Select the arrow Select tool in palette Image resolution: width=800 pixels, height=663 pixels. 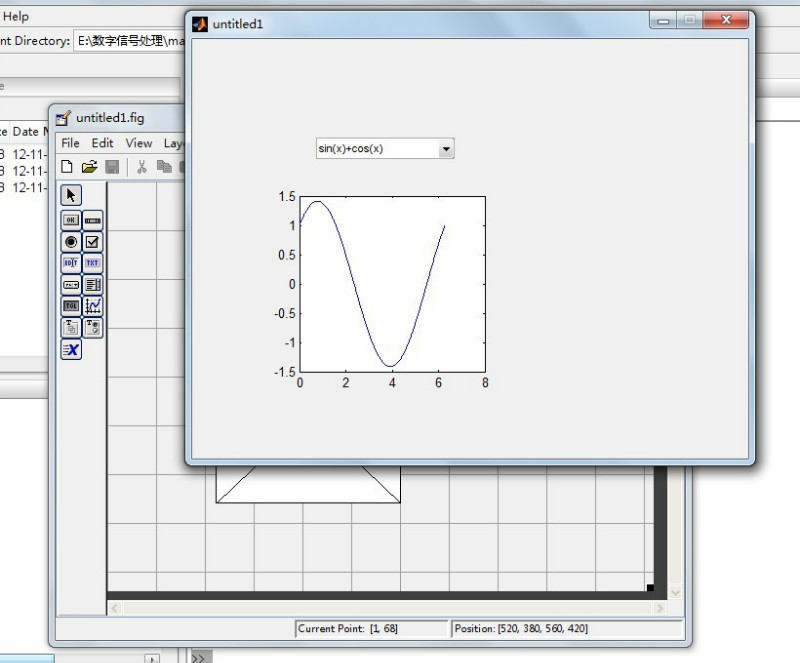pos(71,195)
